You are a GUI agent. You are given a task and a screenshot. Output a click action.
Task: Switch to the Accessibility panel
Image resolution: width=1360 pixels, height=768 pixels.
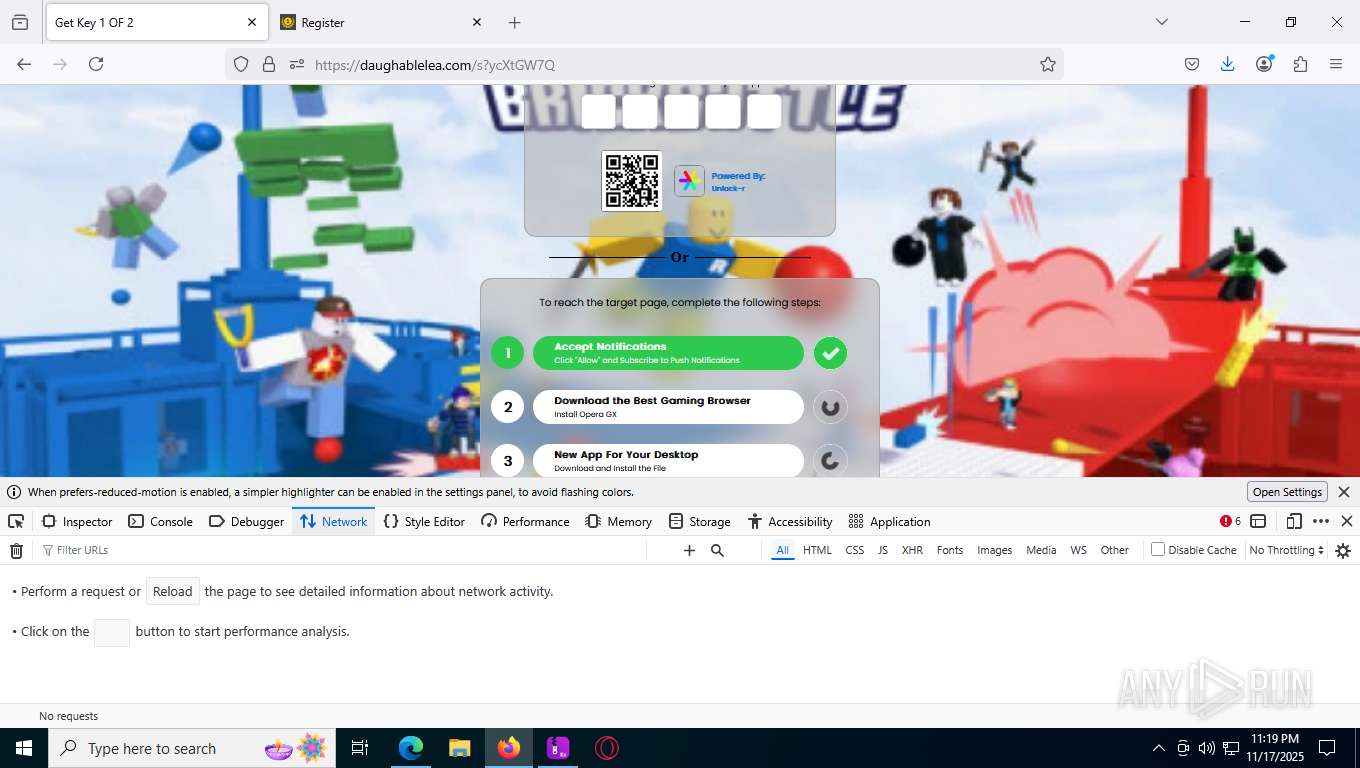point(790,521)
